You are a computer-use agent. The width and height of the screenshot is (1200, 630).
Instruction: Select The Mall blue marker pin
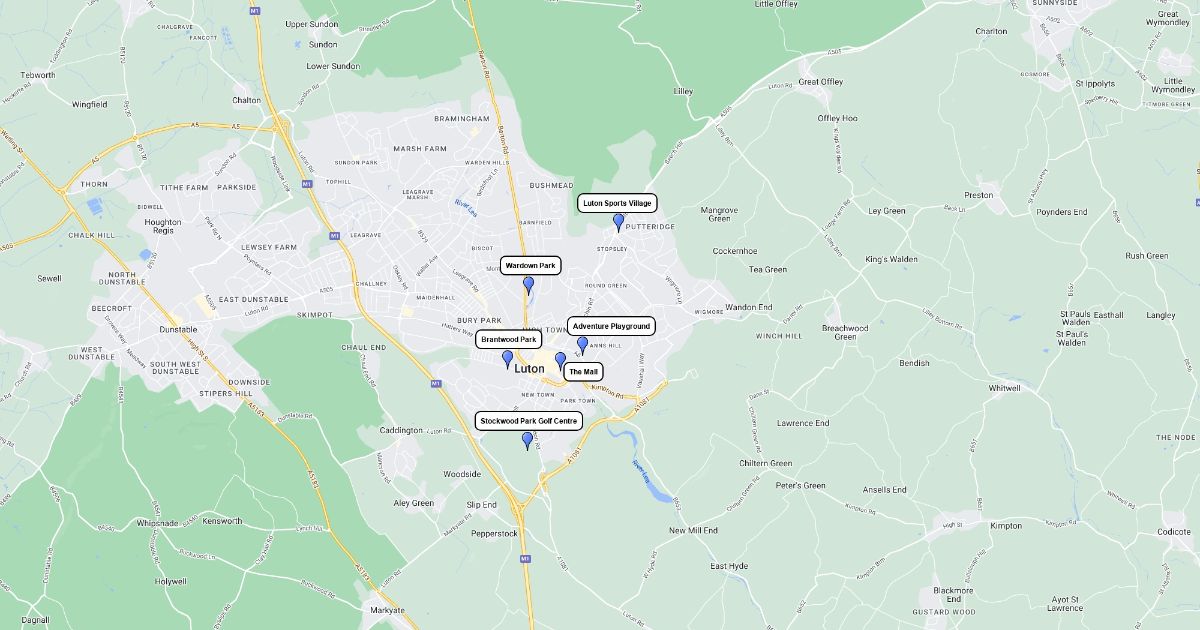[560, 361]
